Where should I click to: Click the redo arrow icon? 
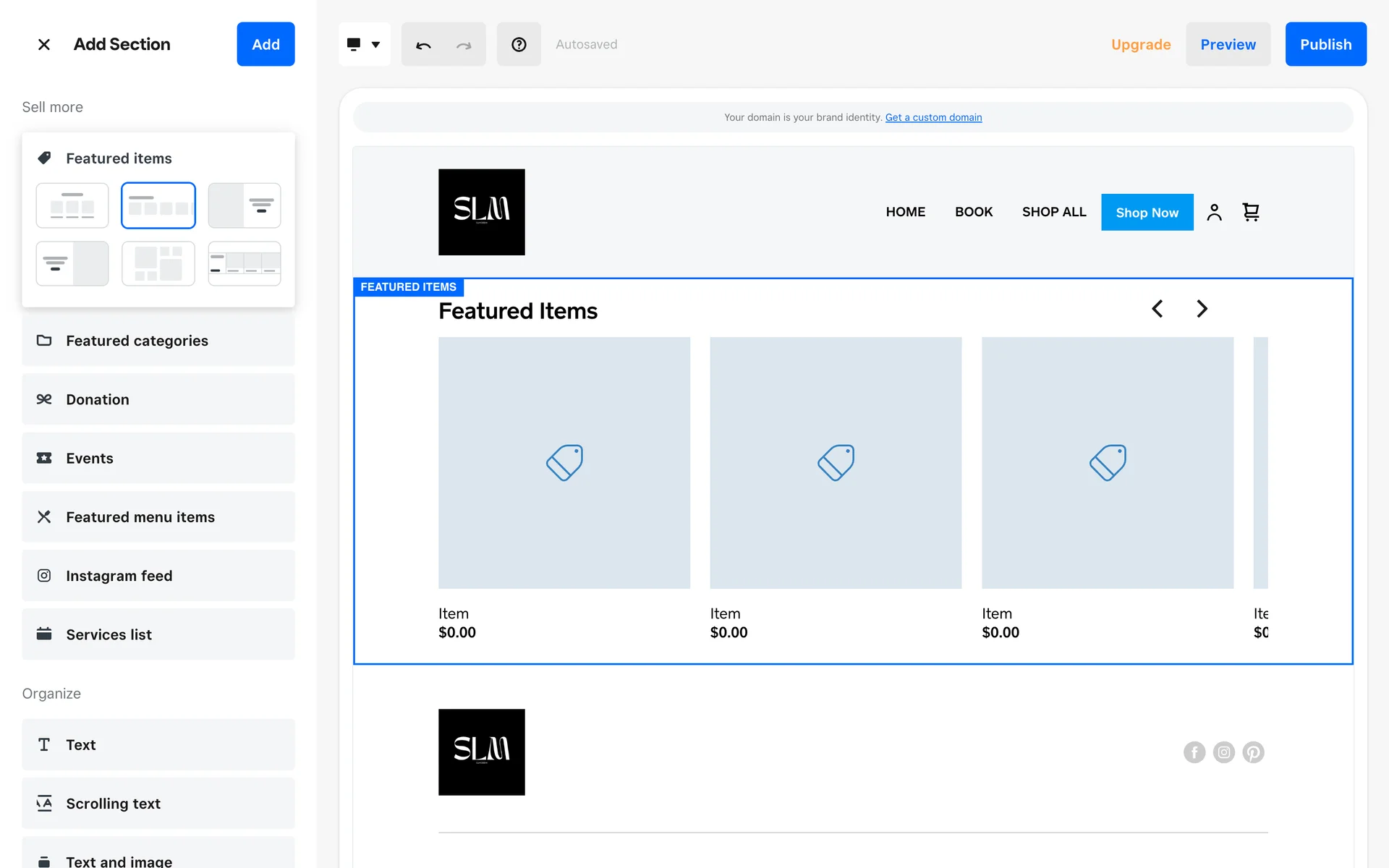(x=464, y=45)
